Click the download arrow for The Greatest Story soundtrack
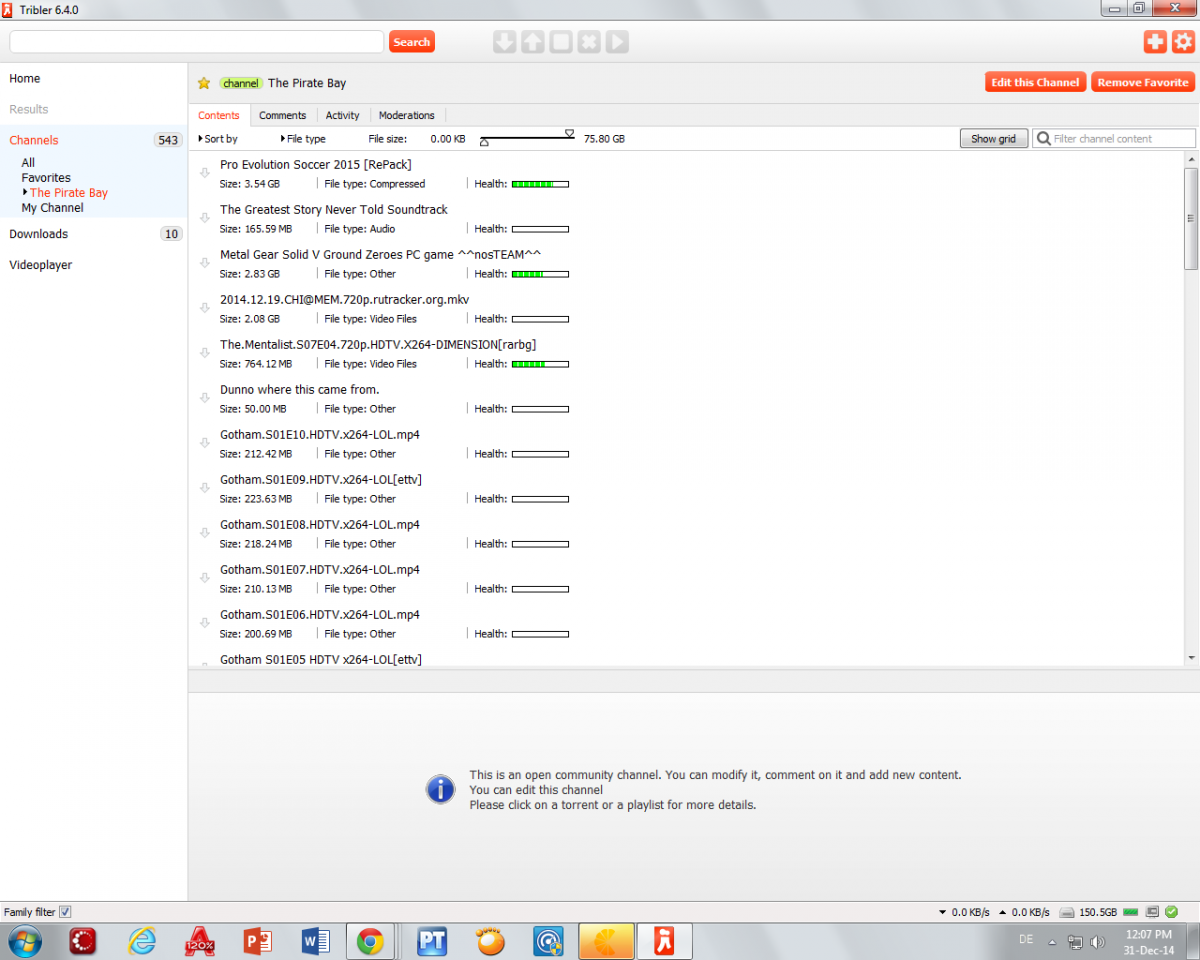The height and width of the screenshot is (960, 1200). click(205, 218)
